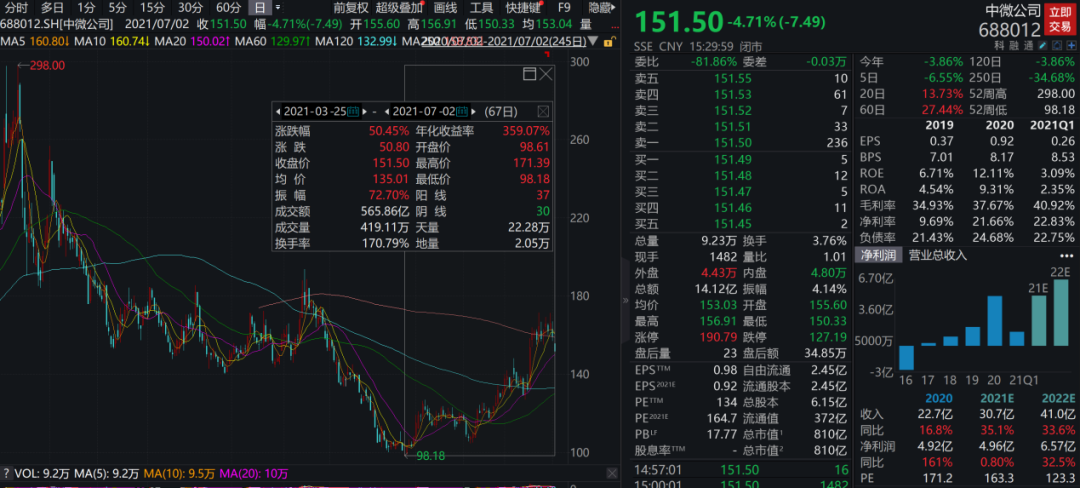Image resolution: width=1080 pixels, height=488 pixels.
Task: Click the restore-window icon on selection box
Action: click(530, 74)
